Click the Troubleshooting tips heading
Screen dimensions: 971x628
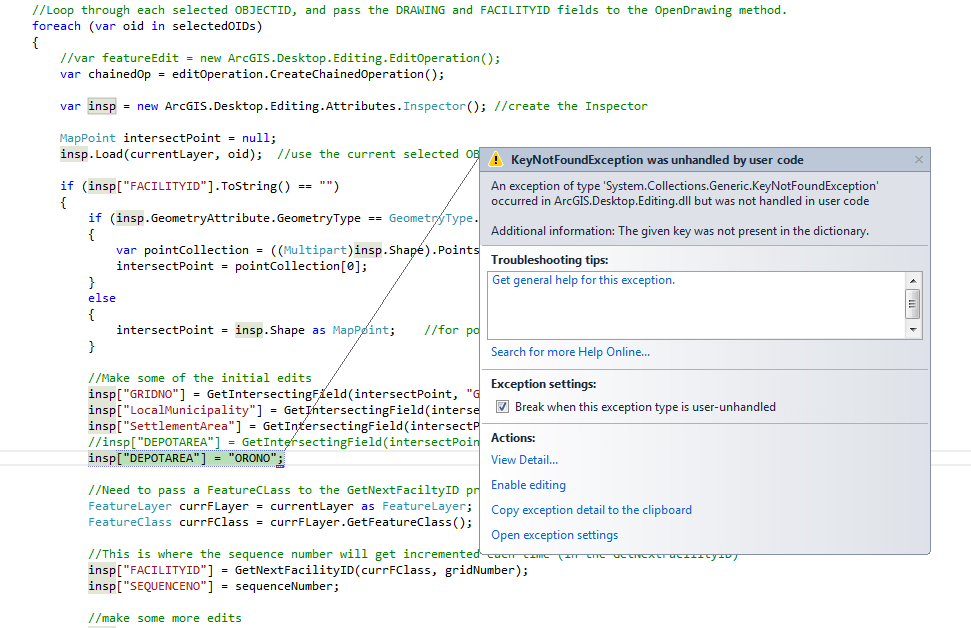coord(549,259)
